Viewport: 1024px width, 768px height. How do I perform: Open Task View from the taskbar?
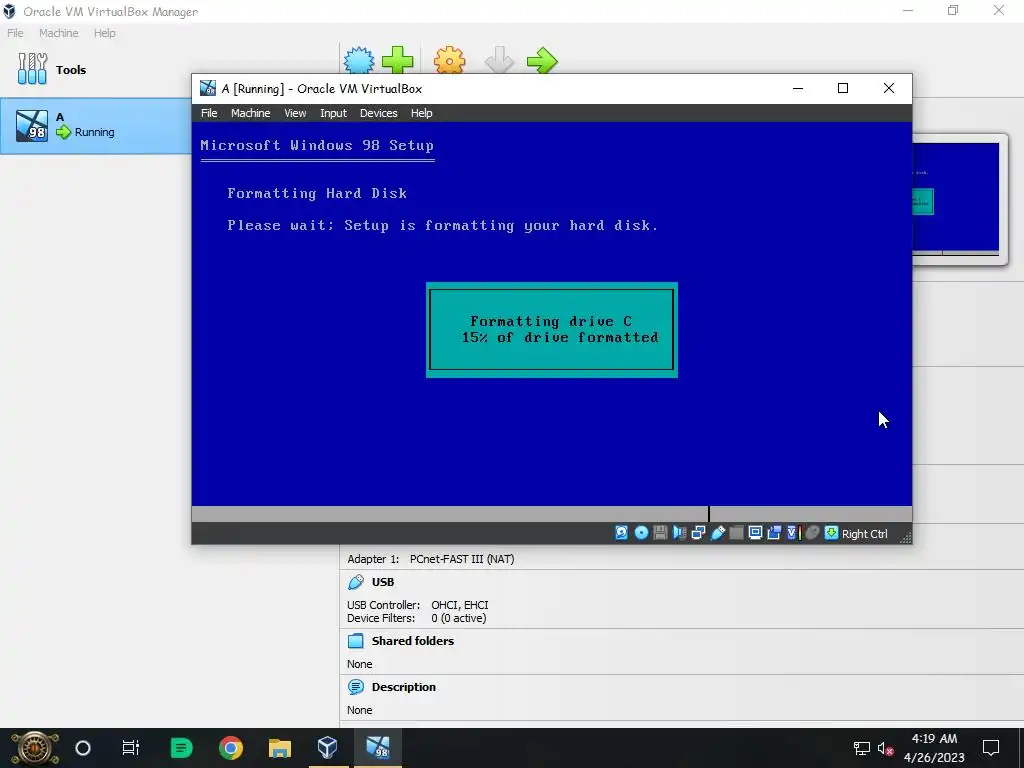point(131,748)
